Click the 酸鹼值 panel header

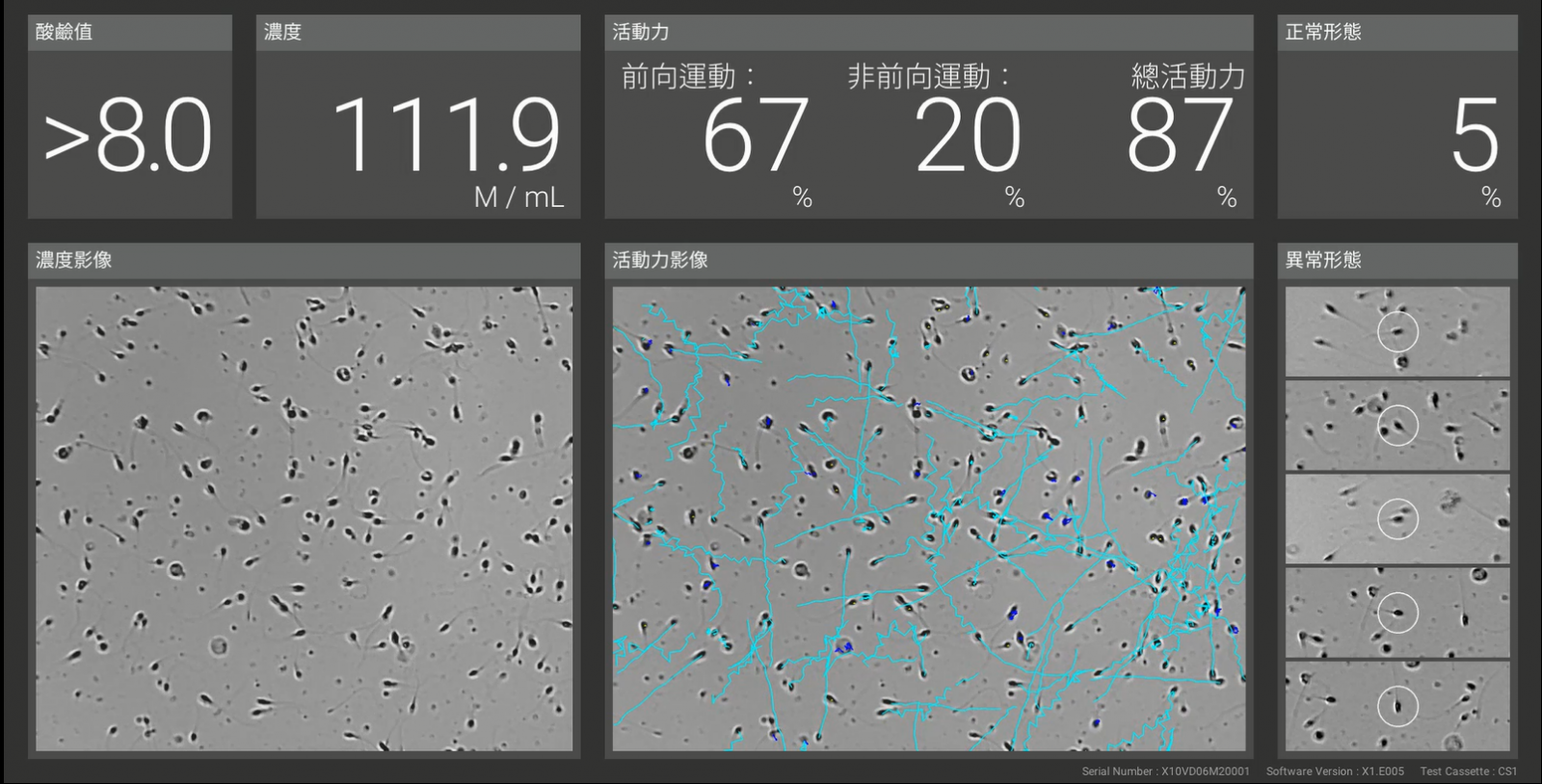(65, 32)
